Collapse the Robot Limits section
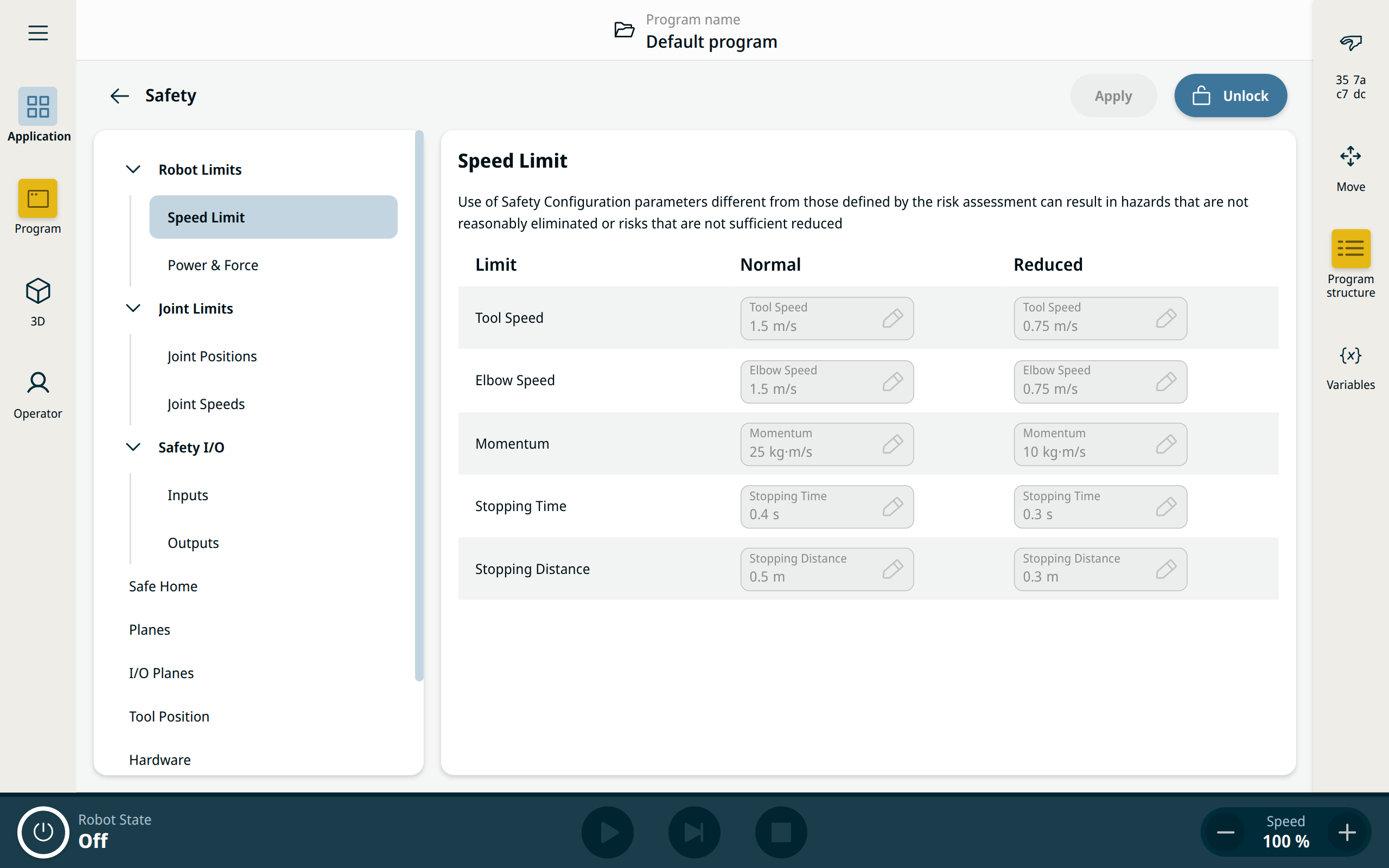 (x=133, y=169)
